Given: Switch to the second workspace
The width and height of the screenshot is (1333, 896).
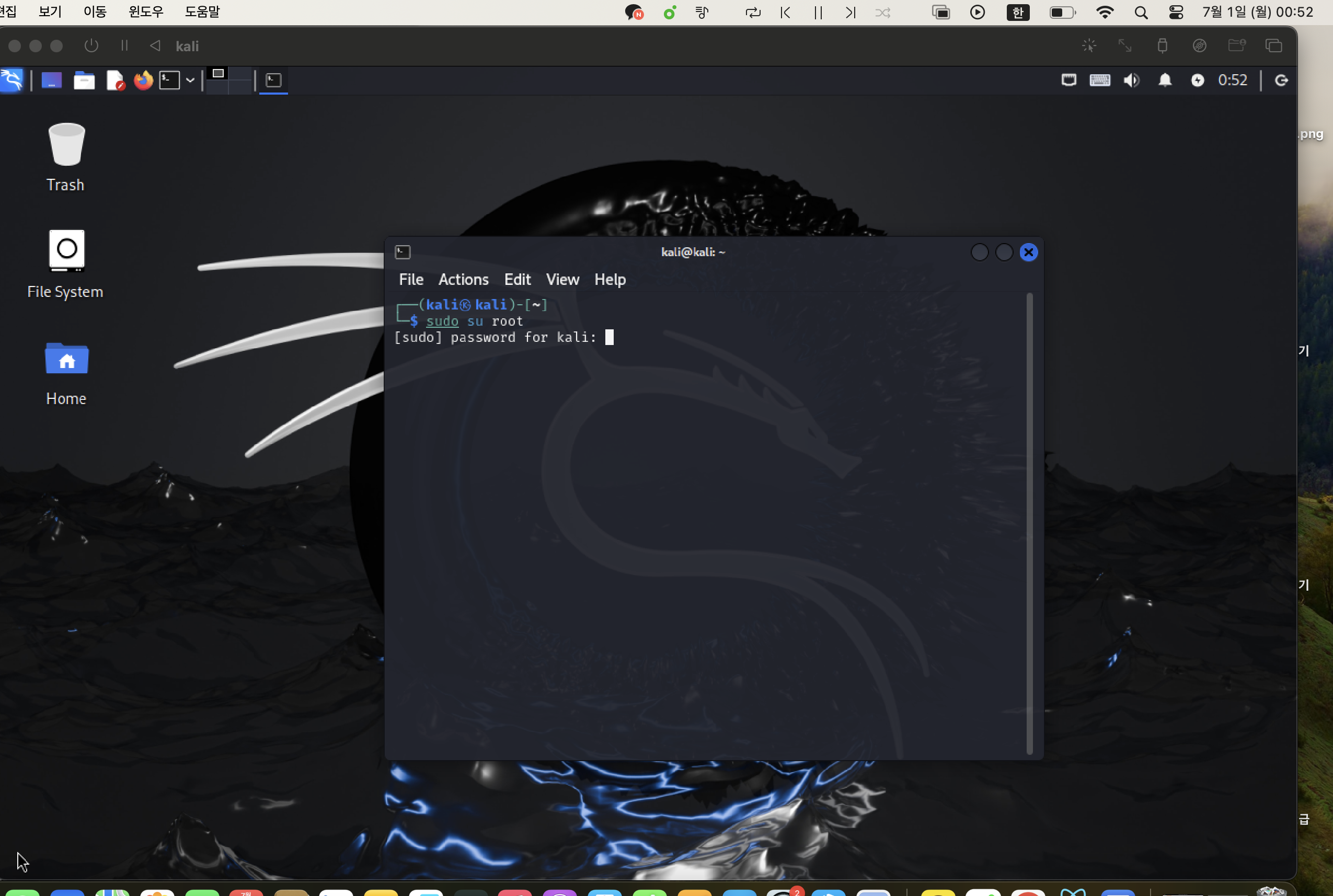Looking at the screenshot, I should tap(240, 74).
